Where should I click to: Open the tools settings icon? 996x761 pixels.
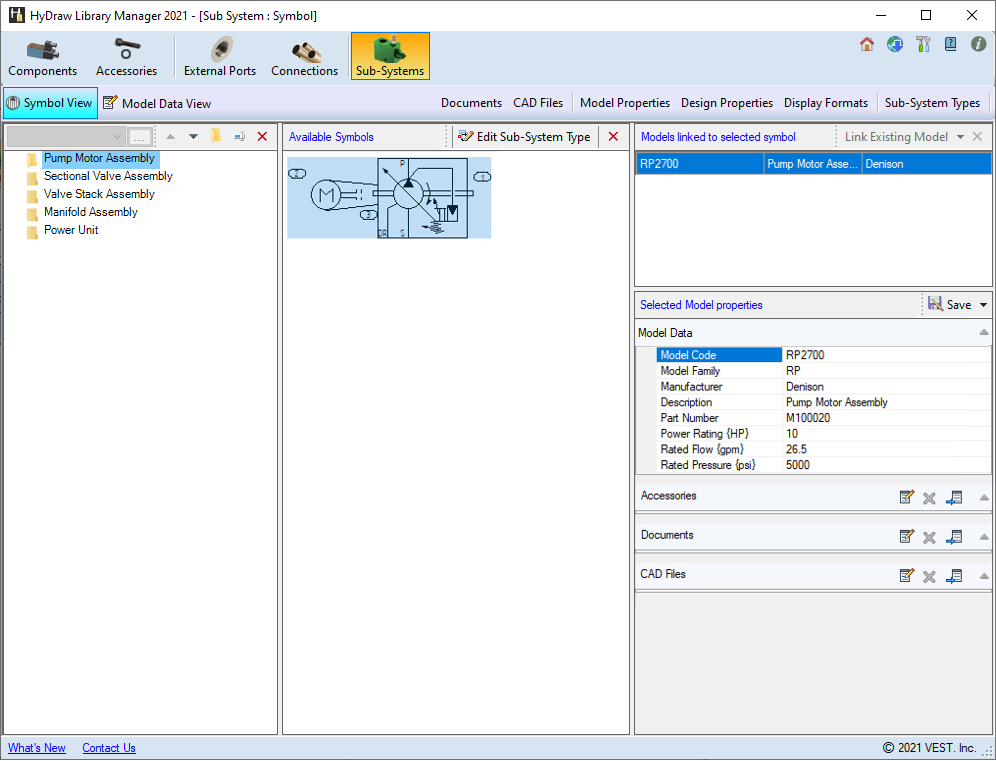coord(923,44)
